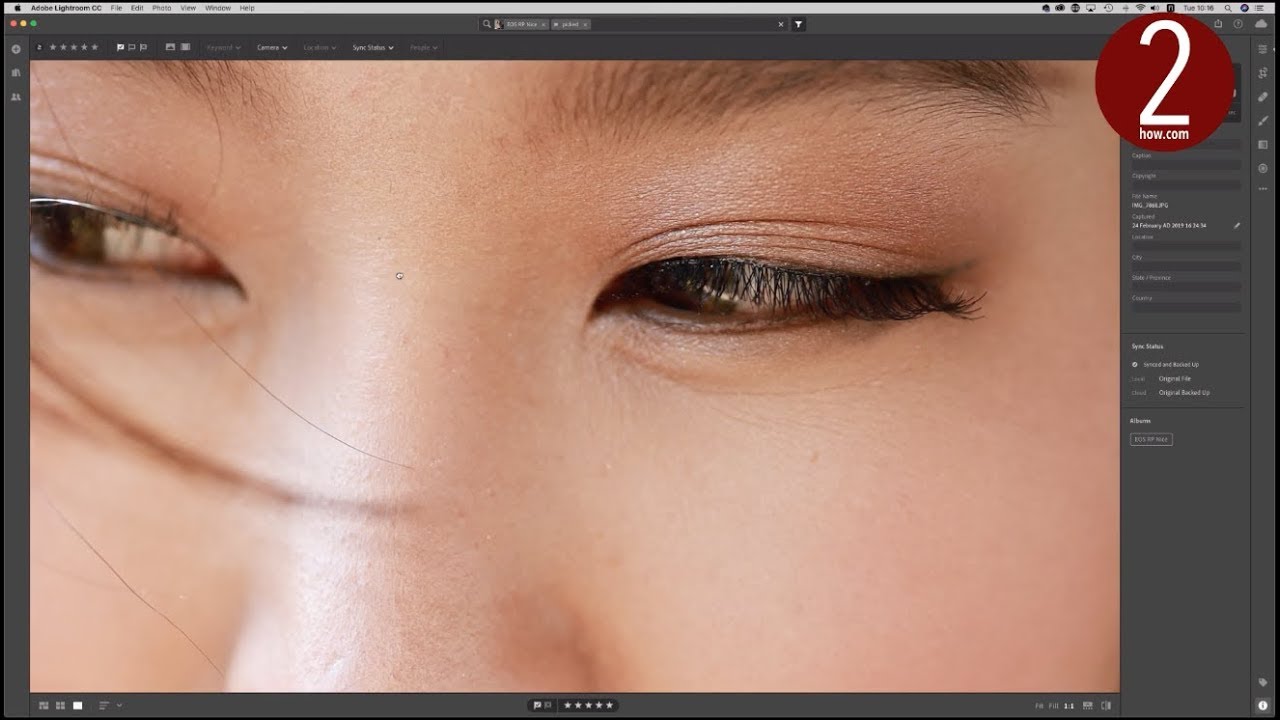The height and width of the screenshot is (720, 1280).
Task: Clear the search field with X
Action: click(781, 24)
